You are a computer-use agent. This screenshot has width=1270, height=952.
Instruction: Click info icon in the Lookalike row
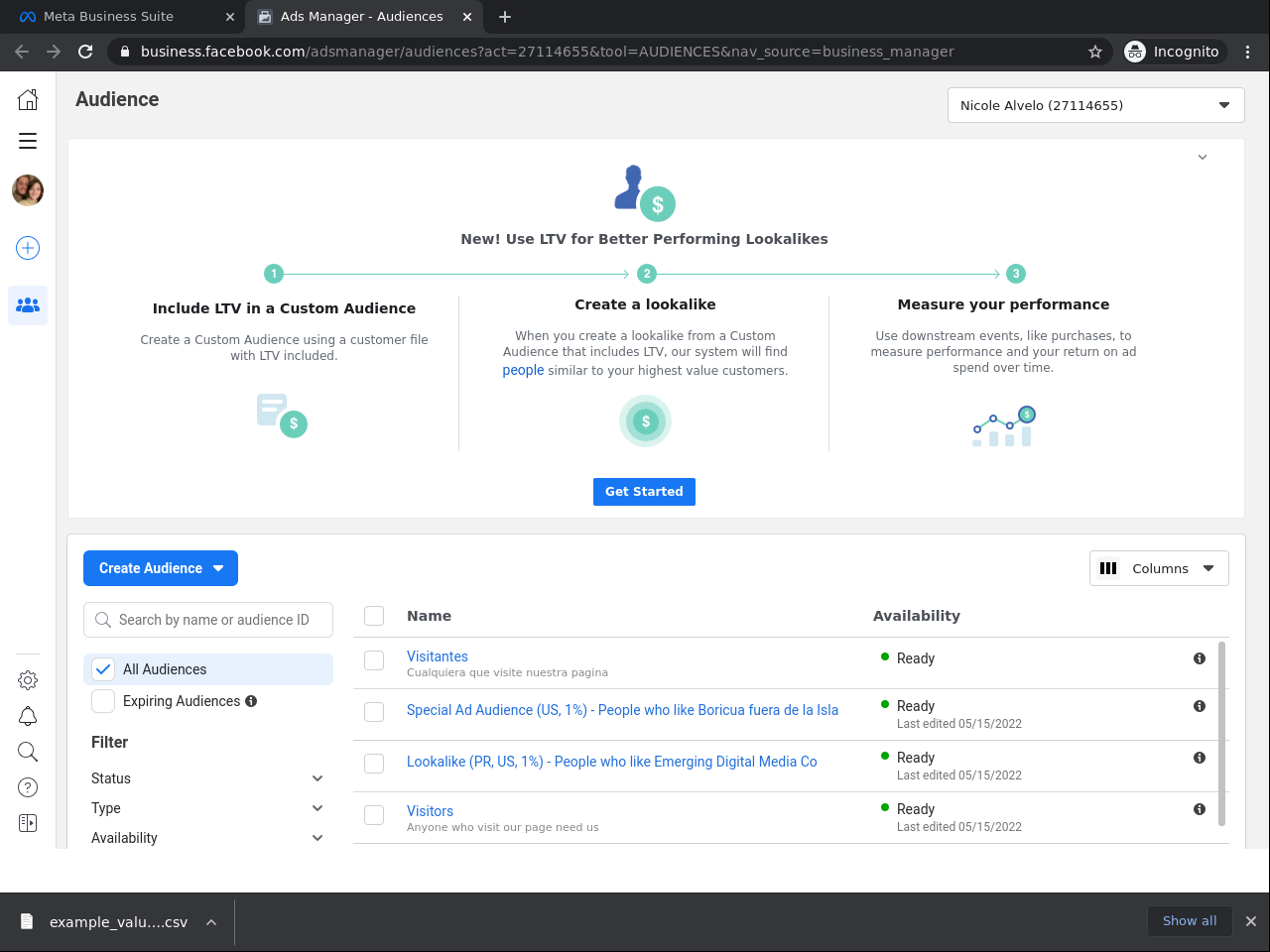(1200, 758)
